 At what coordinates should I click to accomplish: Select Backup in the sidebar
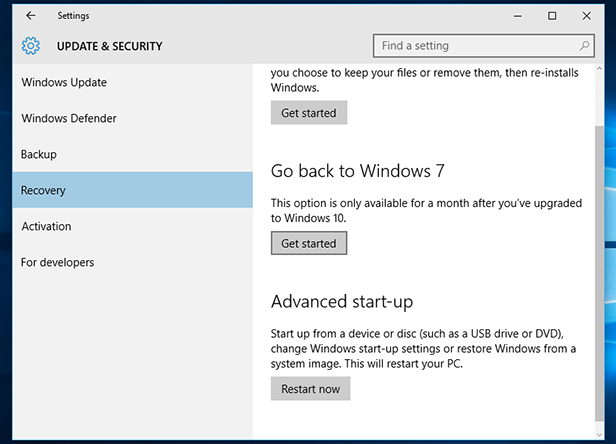[132, 154]
